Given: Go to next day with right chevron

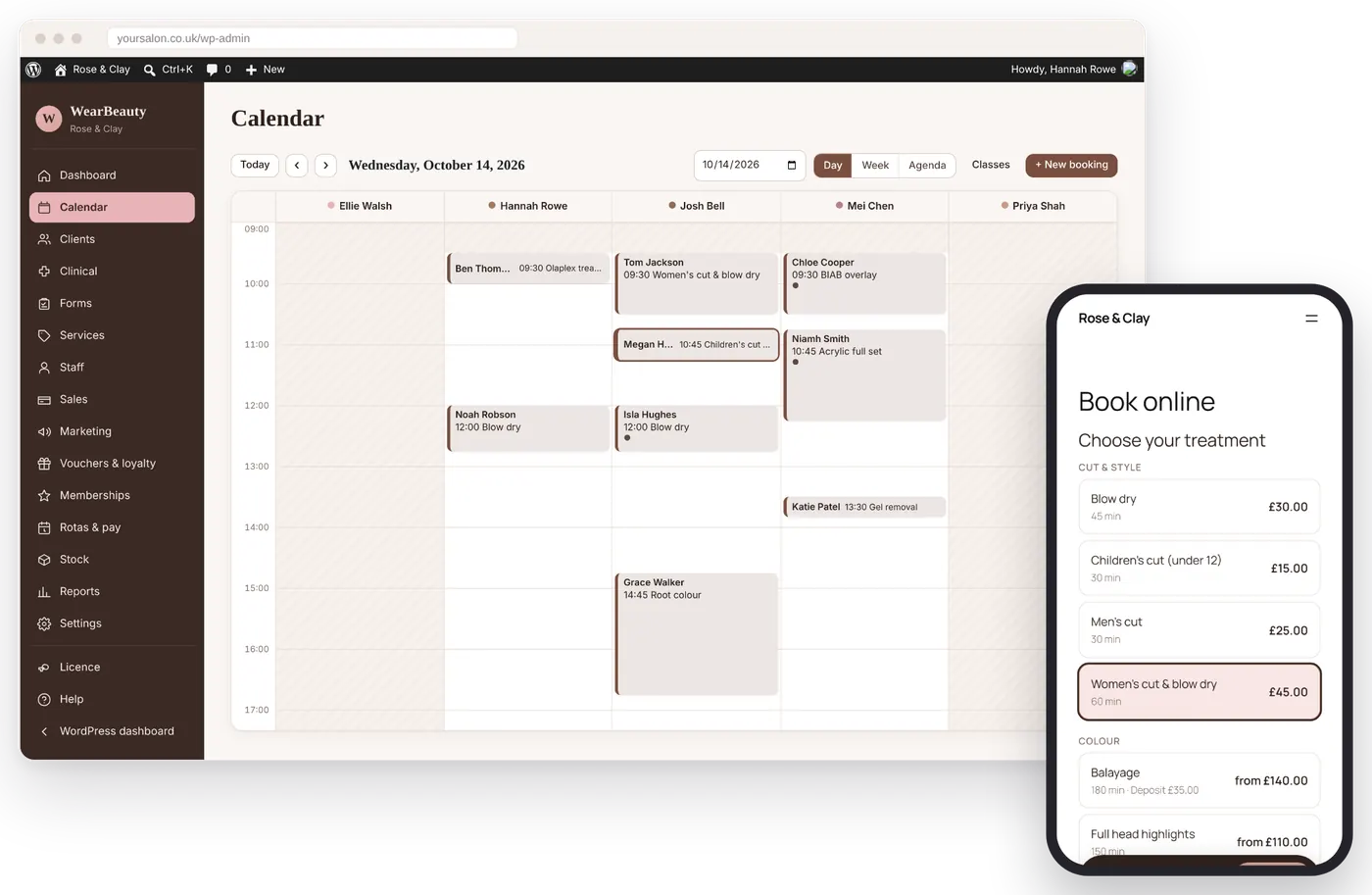Looking at the screenshot, I should point(326,166).
